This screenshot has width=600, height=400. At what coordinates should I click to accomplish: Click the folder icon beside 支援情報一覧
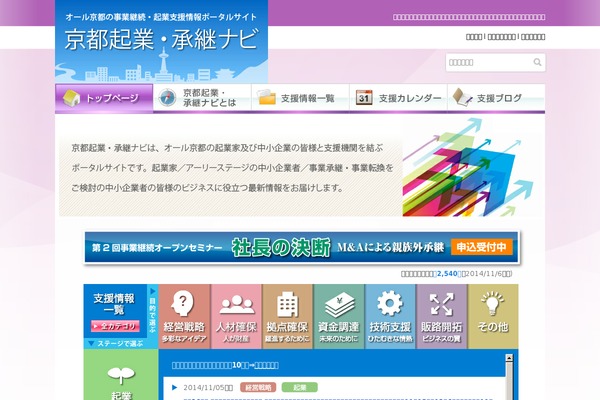(x=267, y=98)
